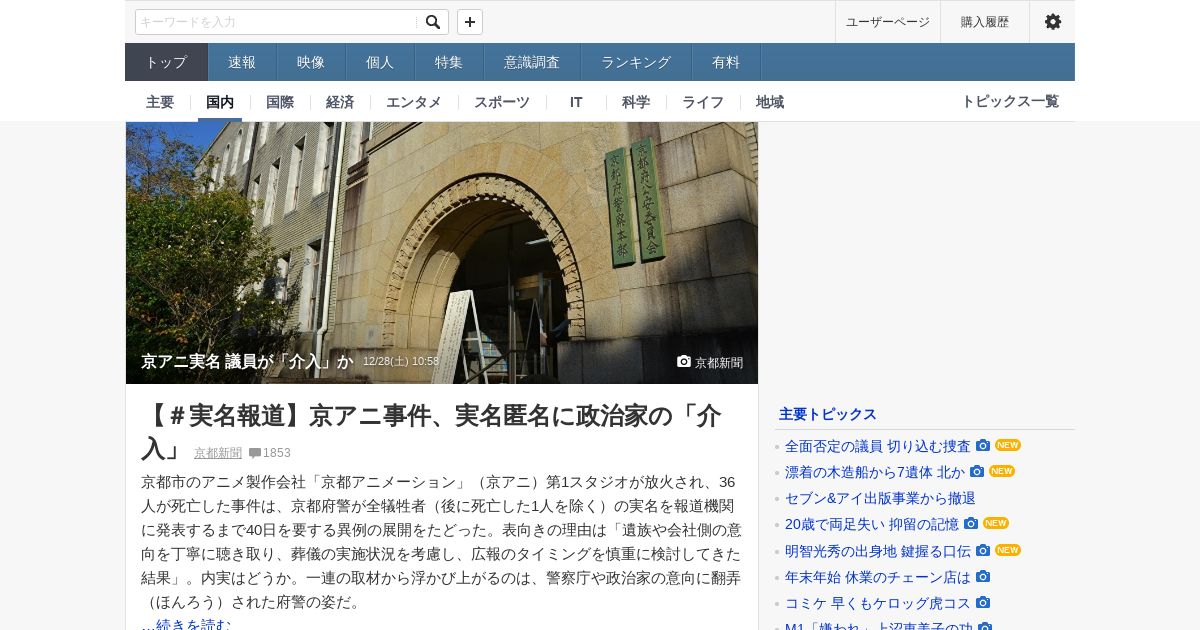Screen dimensions: 1200x630
Task: Click NEW badge next to 漂着の木造船
Action: (x=1002, y=472)
